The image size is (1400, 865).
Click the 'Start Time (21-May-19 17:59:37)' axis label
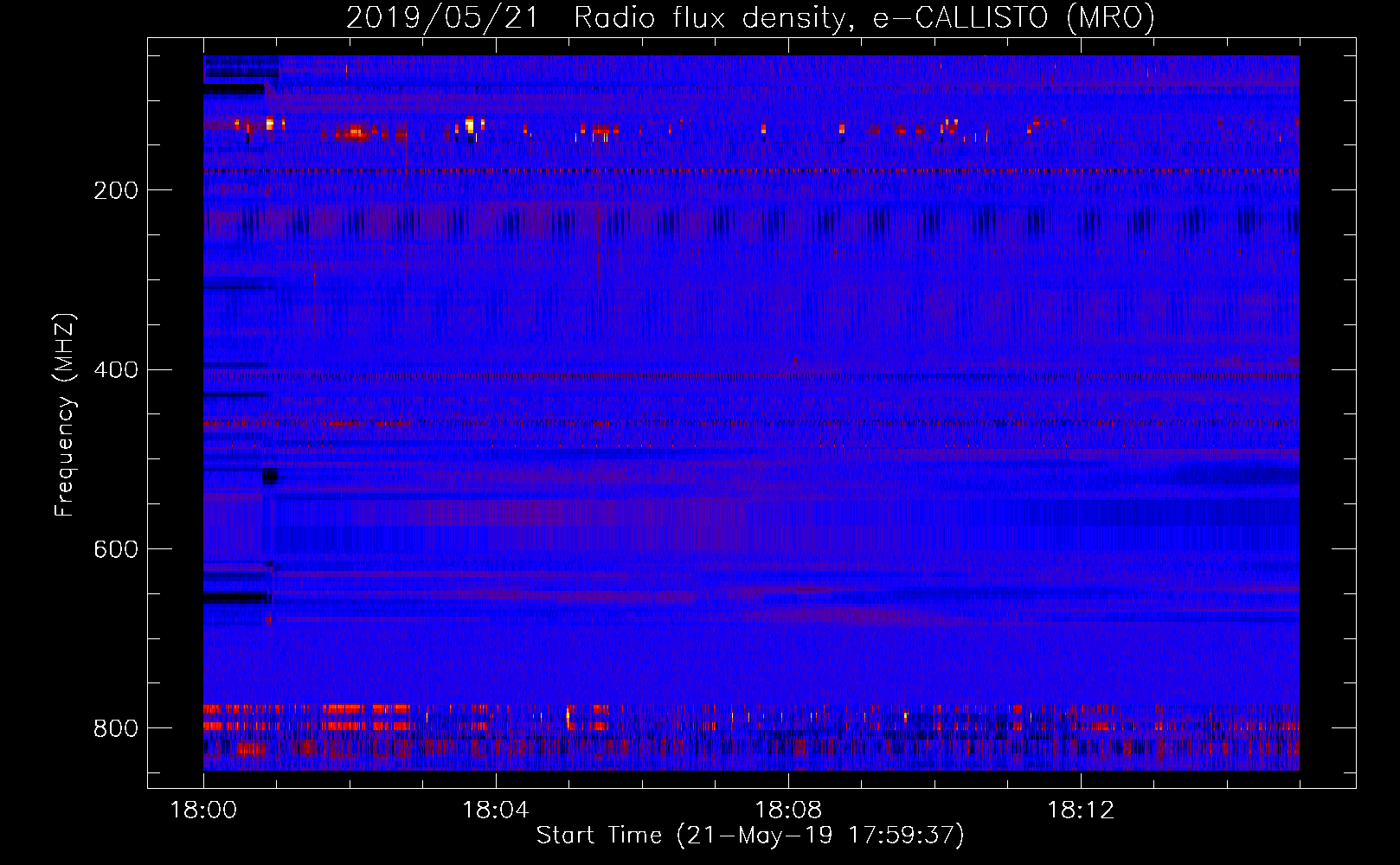click(750, 836)
